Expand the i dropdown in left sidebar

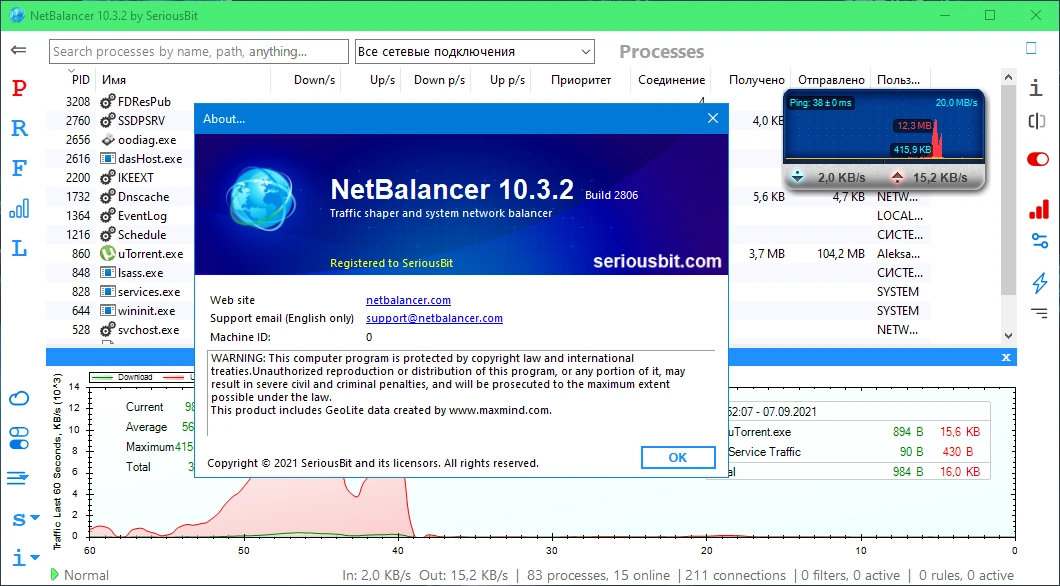[26, 558]
